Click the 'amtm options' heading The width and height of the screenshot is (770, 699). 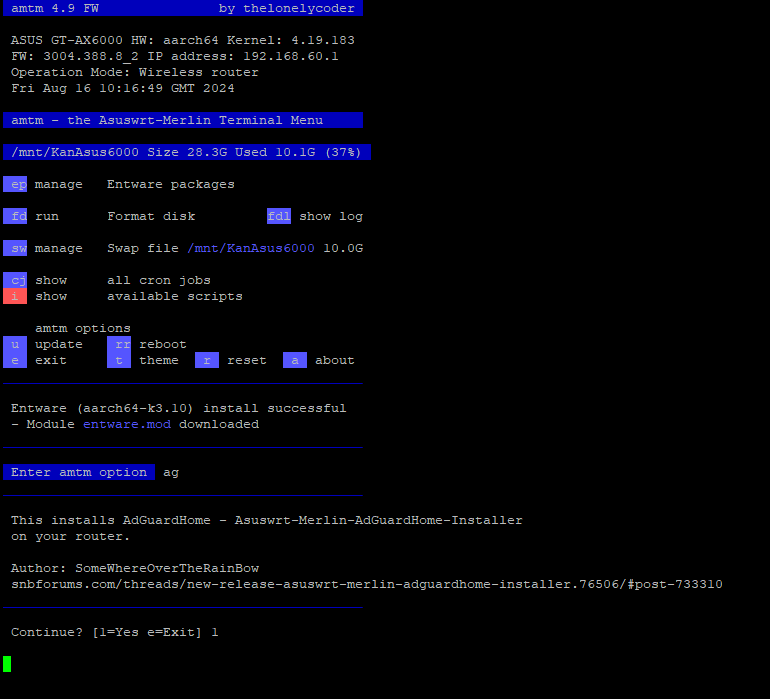(x=83, y=328)
